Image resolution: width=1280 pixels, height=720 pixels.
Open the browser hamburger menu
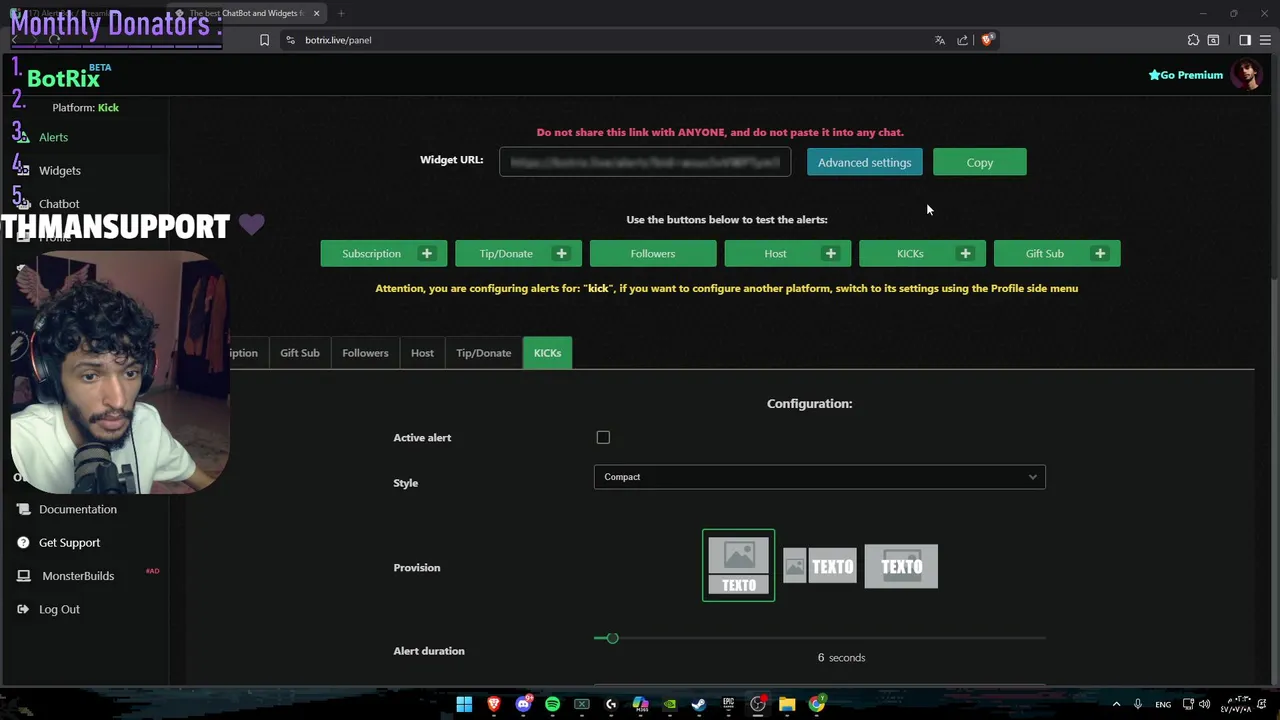(1265, 40)
